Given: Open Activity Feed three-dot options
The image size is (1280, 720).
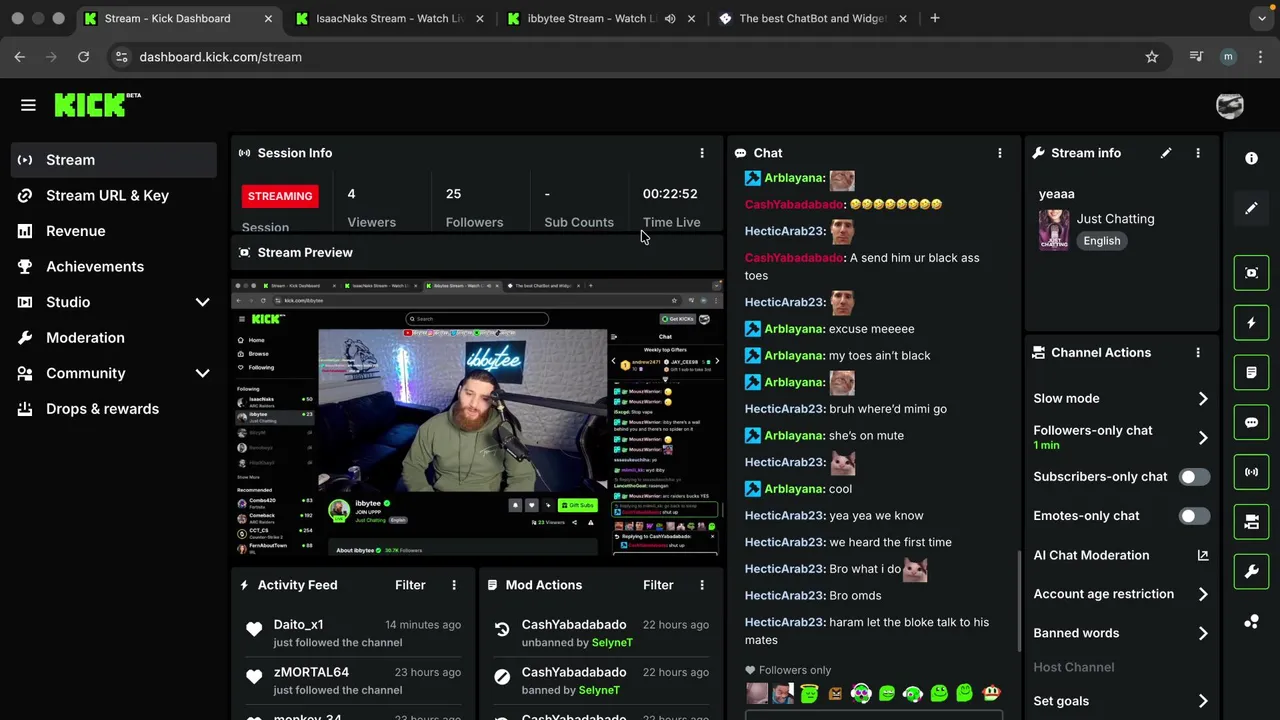Looking at the screenshot, I should coord(454,585).
